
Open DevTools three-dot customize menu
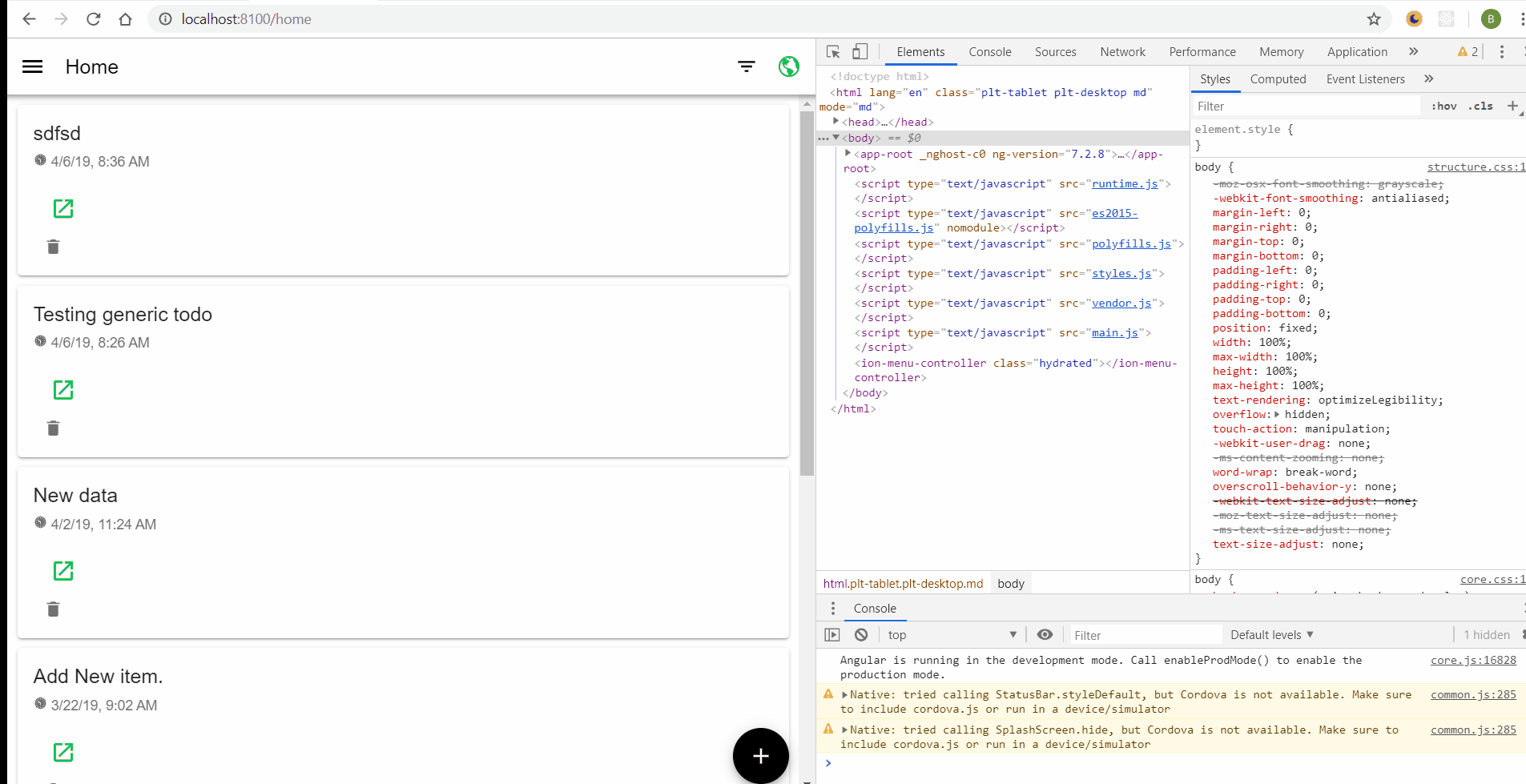(1502, 52)
